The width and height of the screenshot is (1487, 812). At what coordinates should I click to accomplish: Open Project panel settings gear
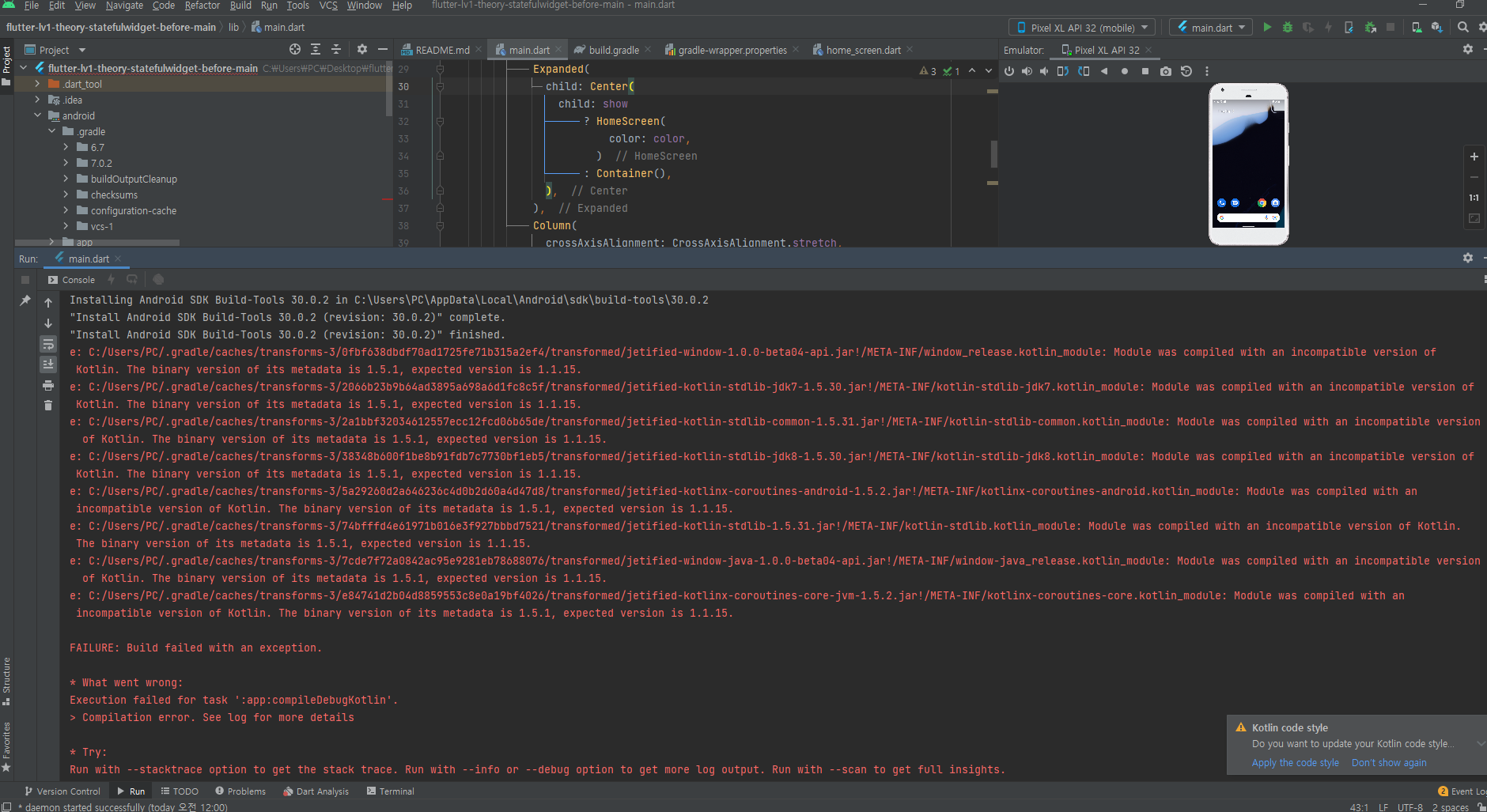click(362, 49)
